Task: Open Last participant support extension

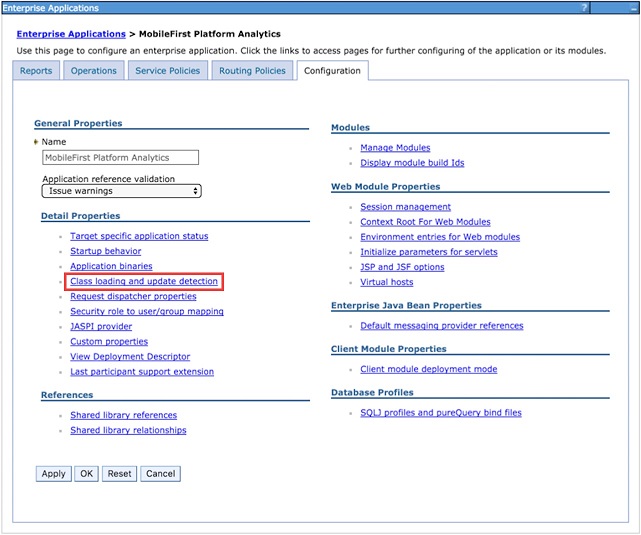Action: pos(142,372)
